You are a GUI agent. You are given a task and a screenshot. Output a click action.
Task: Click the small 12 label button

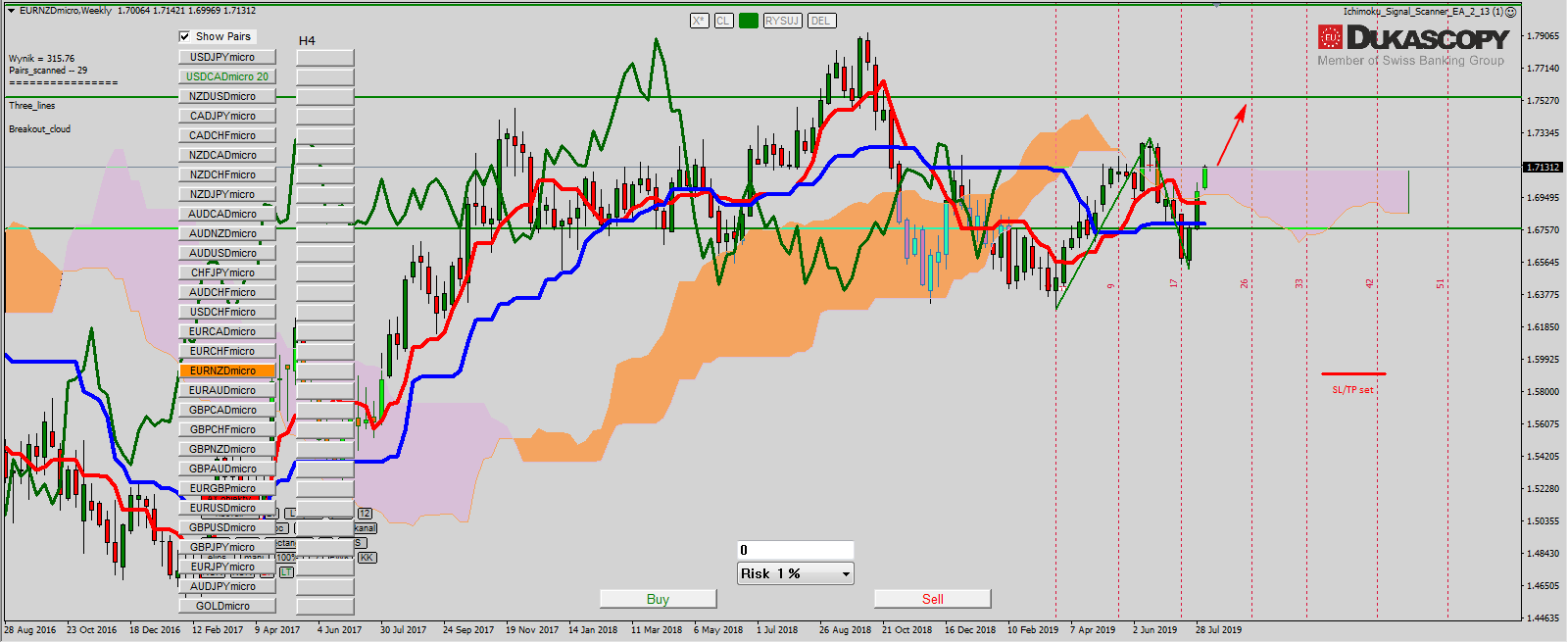tap(365, 514)
